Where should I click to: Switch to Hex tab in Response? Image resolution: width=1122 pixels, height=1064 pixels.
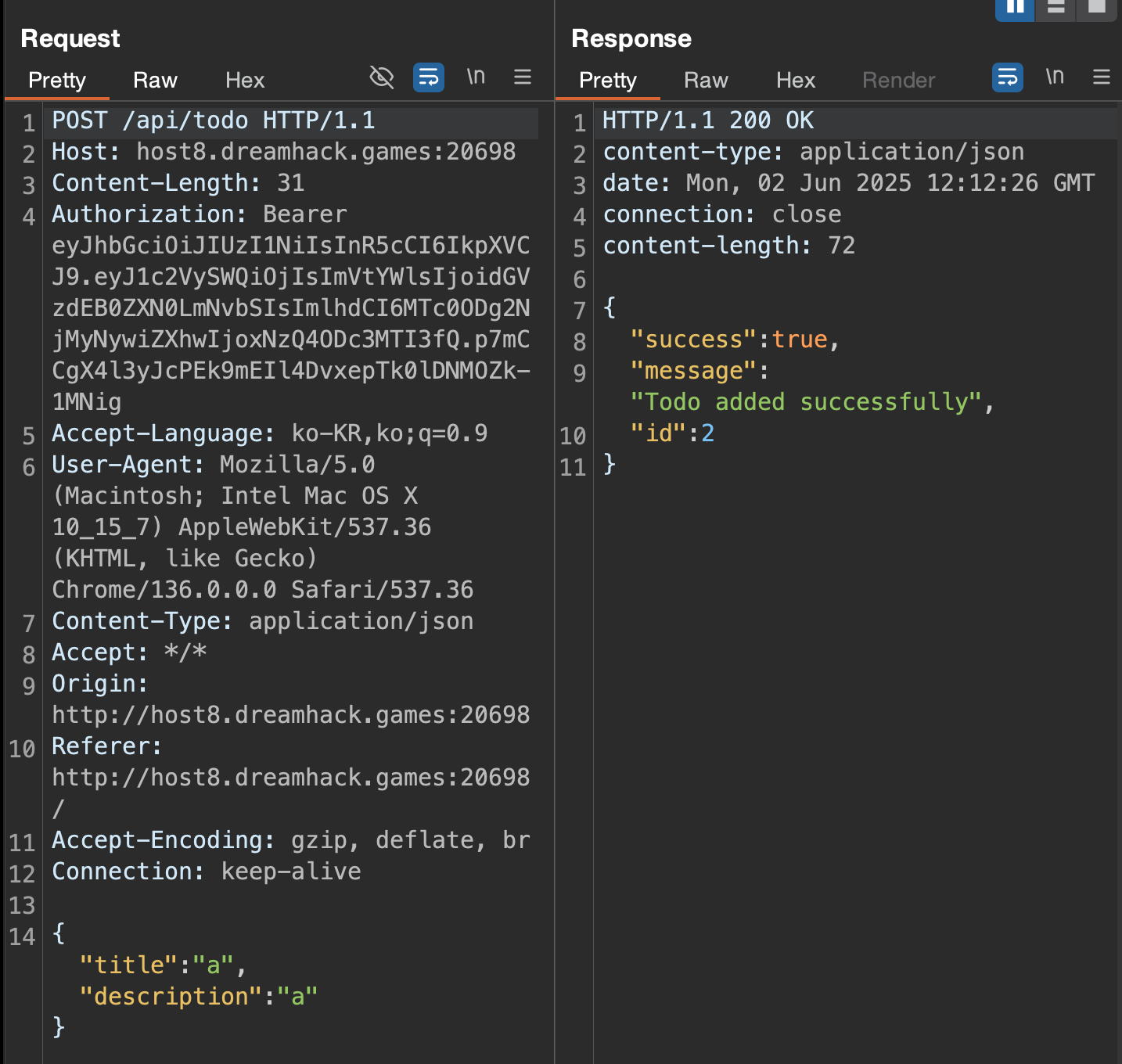coord(796,80)
